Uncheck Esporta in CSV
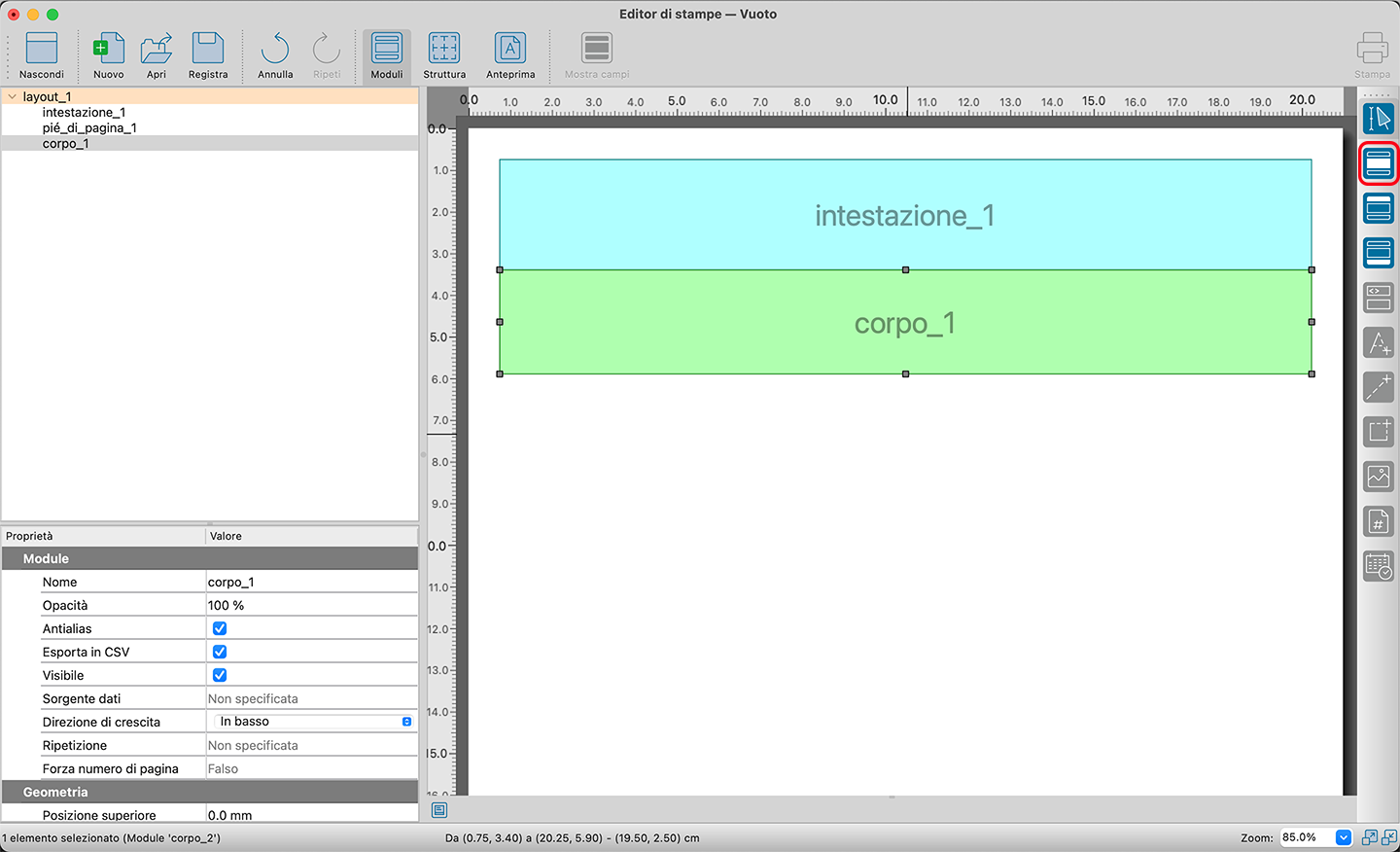Screen dimensions: 1400x852 pyautogui.click(x=220, y=652)
